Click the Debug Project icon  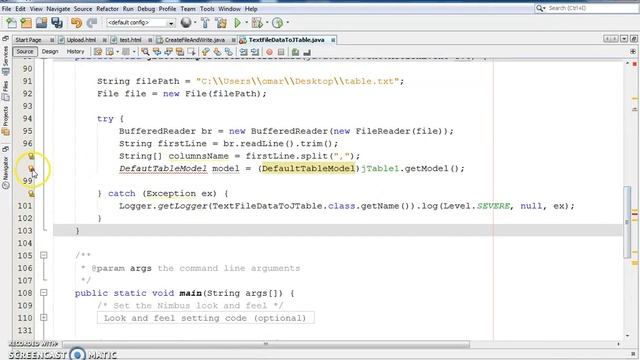pos(257,23)
